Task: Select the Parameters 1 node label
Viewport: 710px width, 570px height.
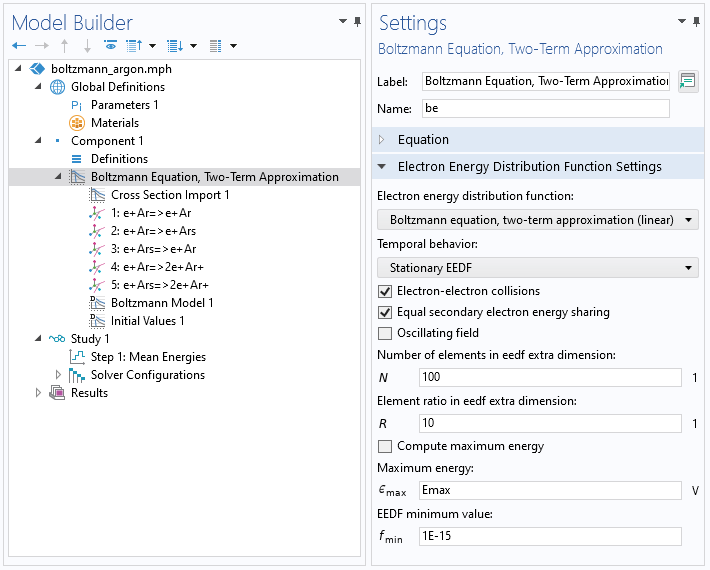Action: point(125,105)
